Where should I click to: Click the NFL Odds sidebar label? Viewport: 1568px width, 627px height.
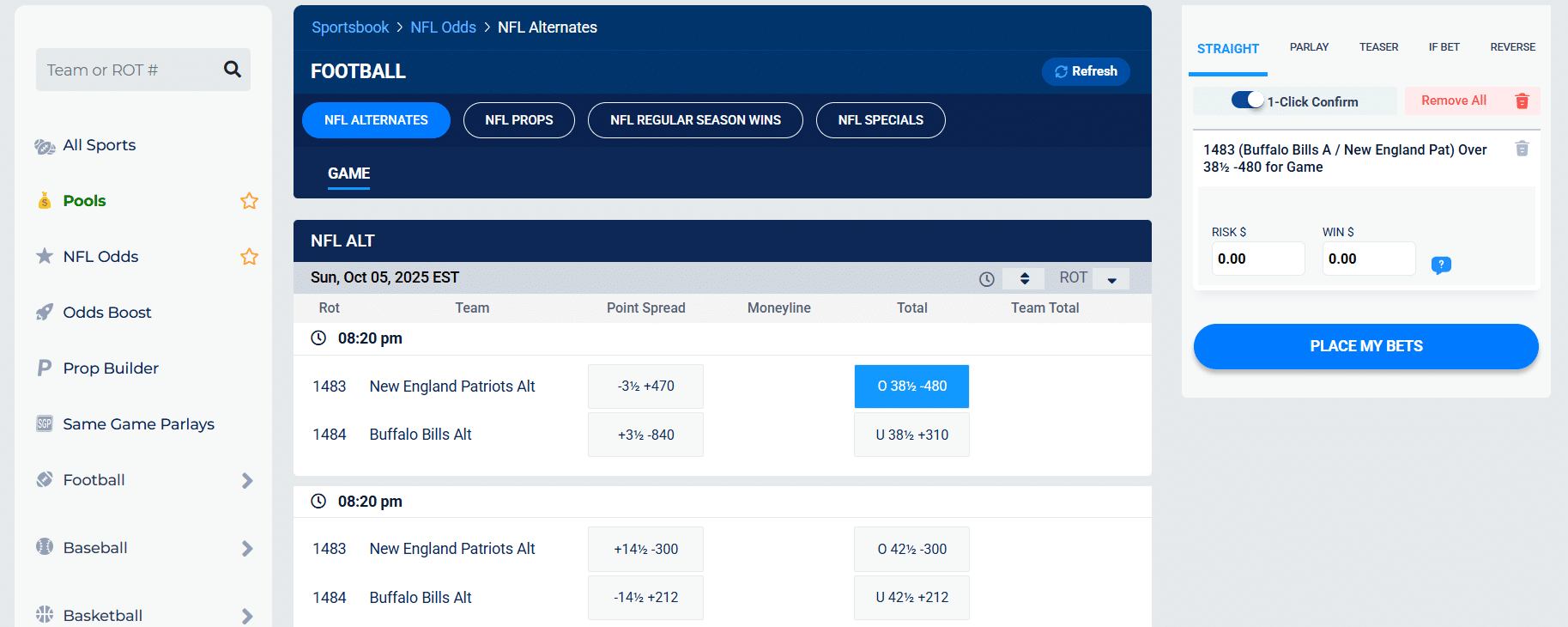click(100, 257)
